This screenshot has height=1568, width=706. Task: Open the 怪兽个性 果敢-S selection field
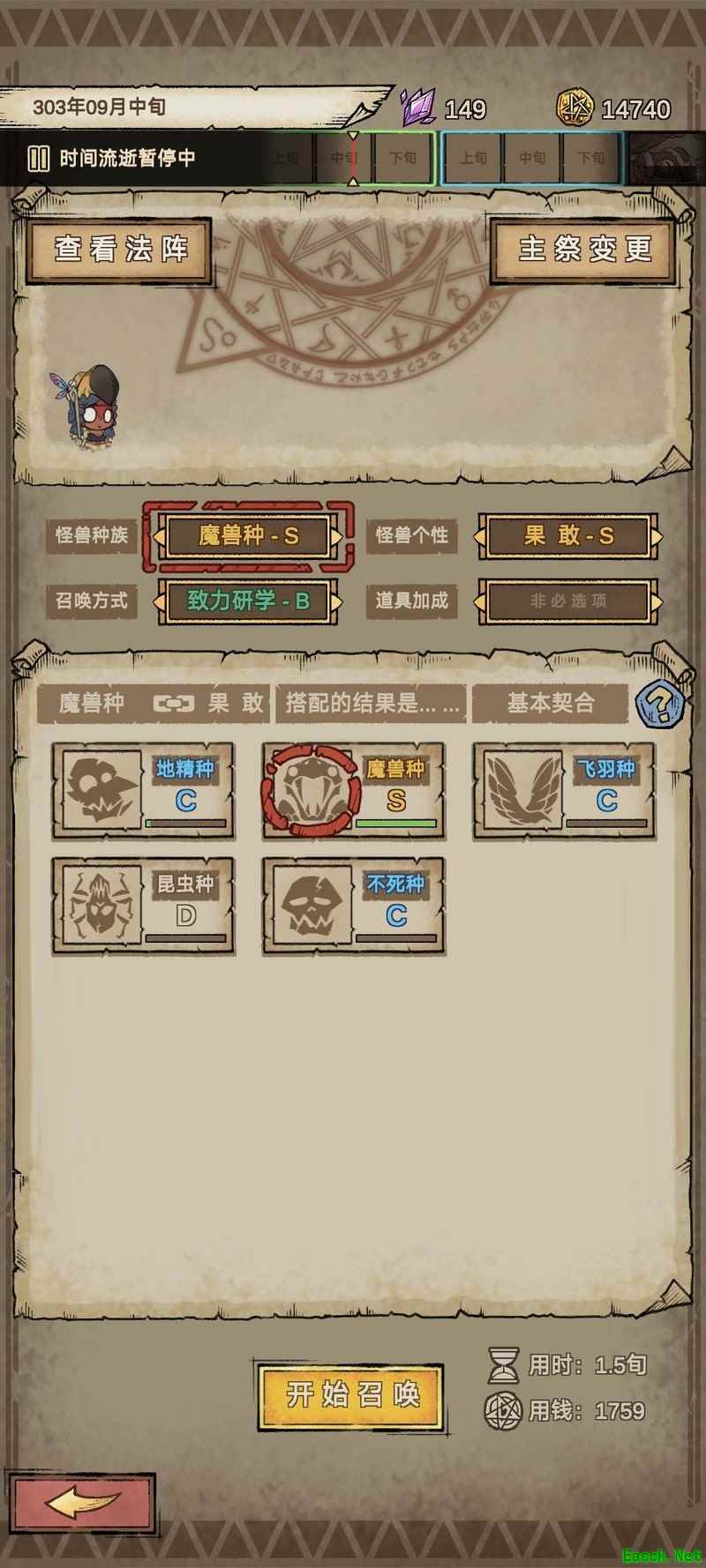click(x=568, y=535)
